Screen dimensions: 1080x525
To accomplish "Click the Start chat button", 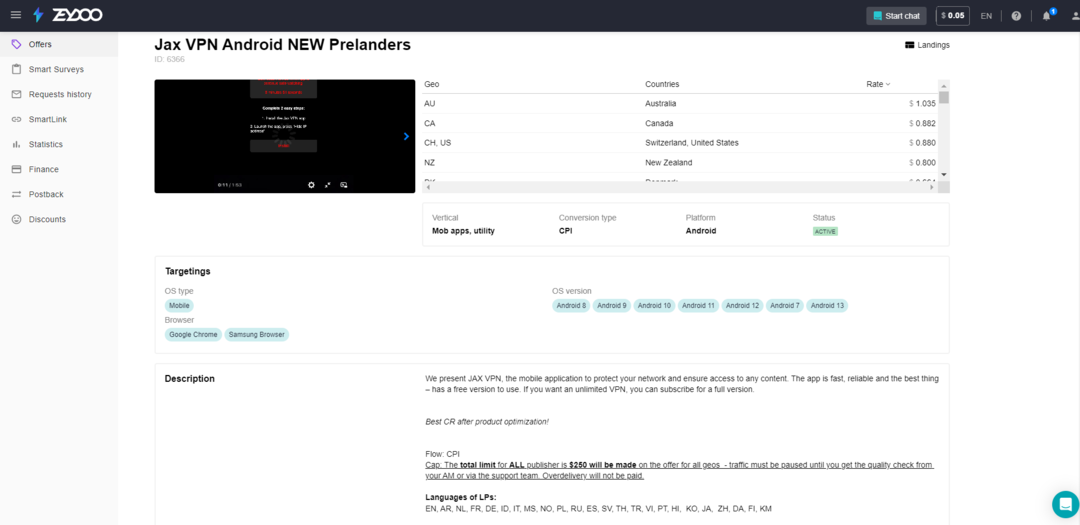I will pos(896,16).
